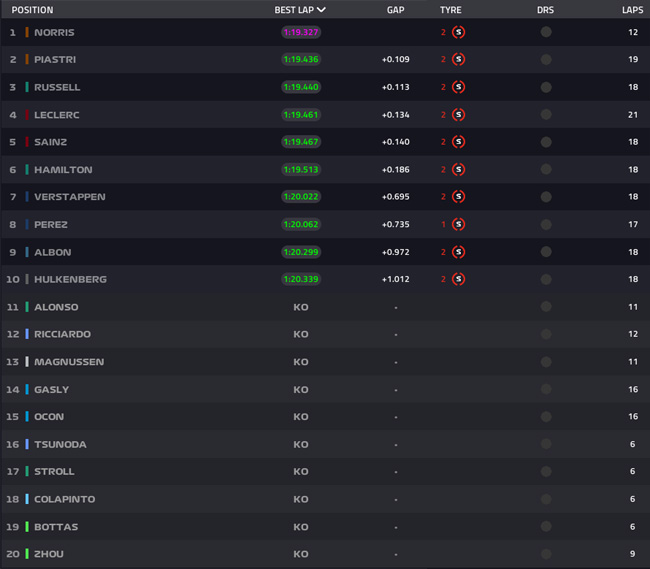Image resolution: width=650 pixels, height=569 pixels.
Task: Click soft tyre icon in Verstappen row
Action: (x=458, y=196)
